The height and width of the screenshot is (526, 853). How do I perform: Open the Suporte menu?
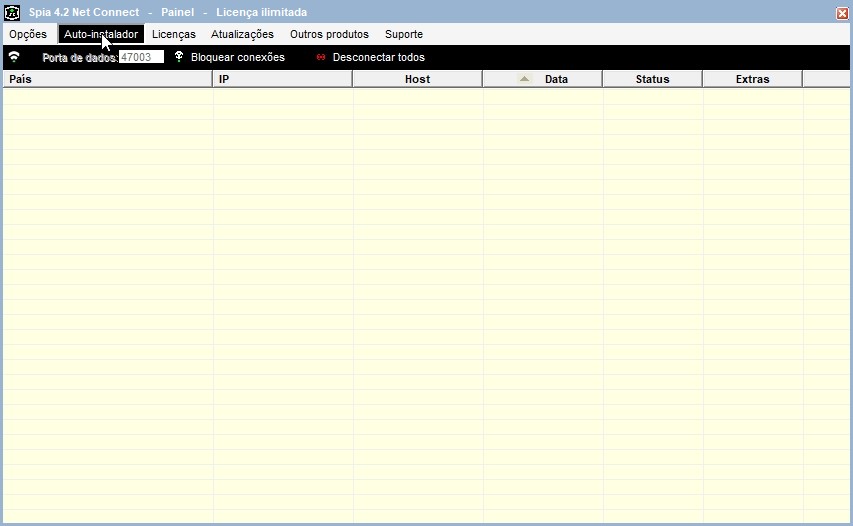pyautogui.click(x=404, y=34)
